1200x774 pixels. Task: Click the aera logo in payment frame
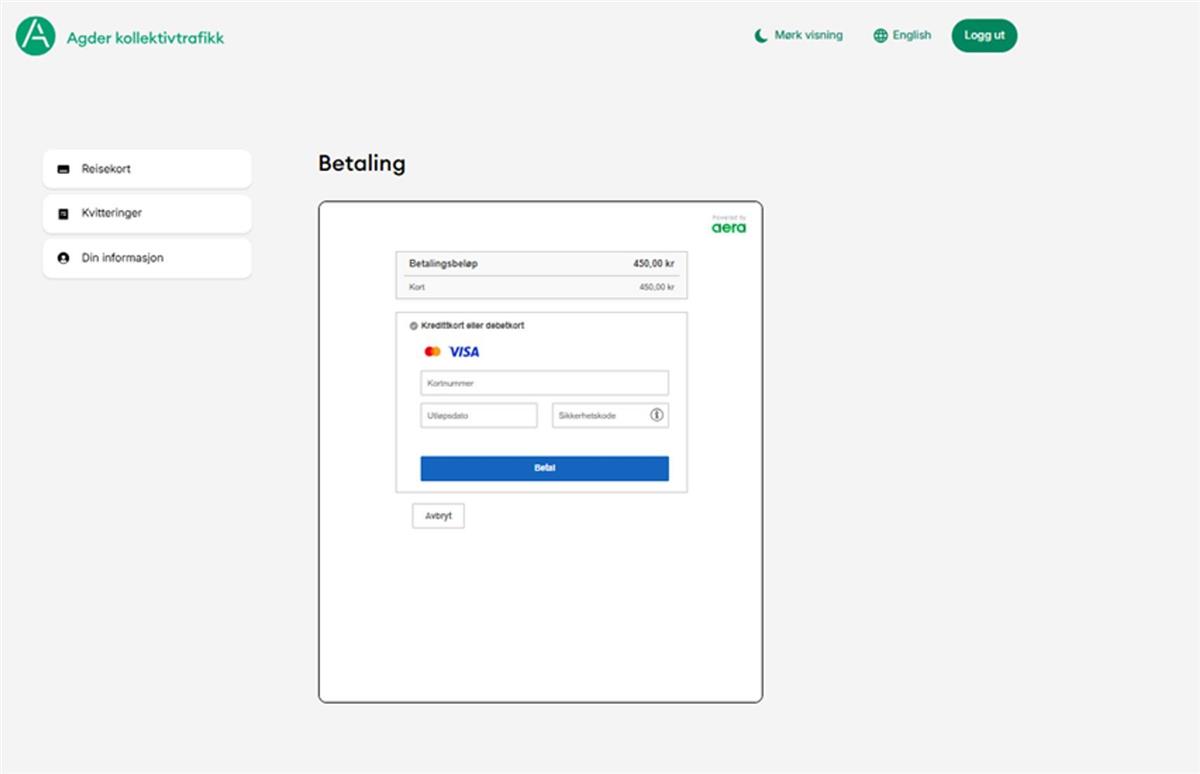pos(728,227)
